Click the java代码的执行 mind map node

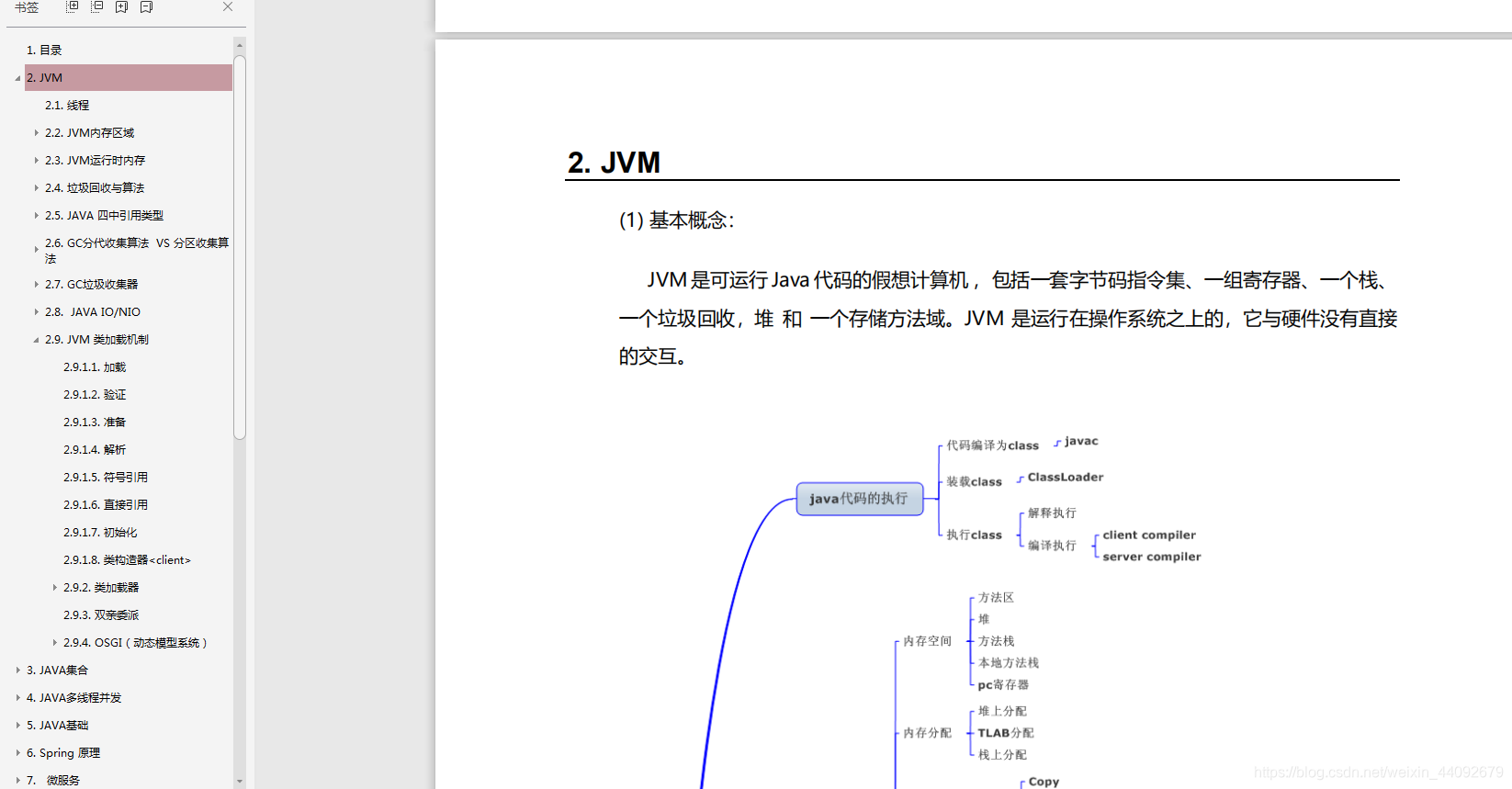click(859, 499)
